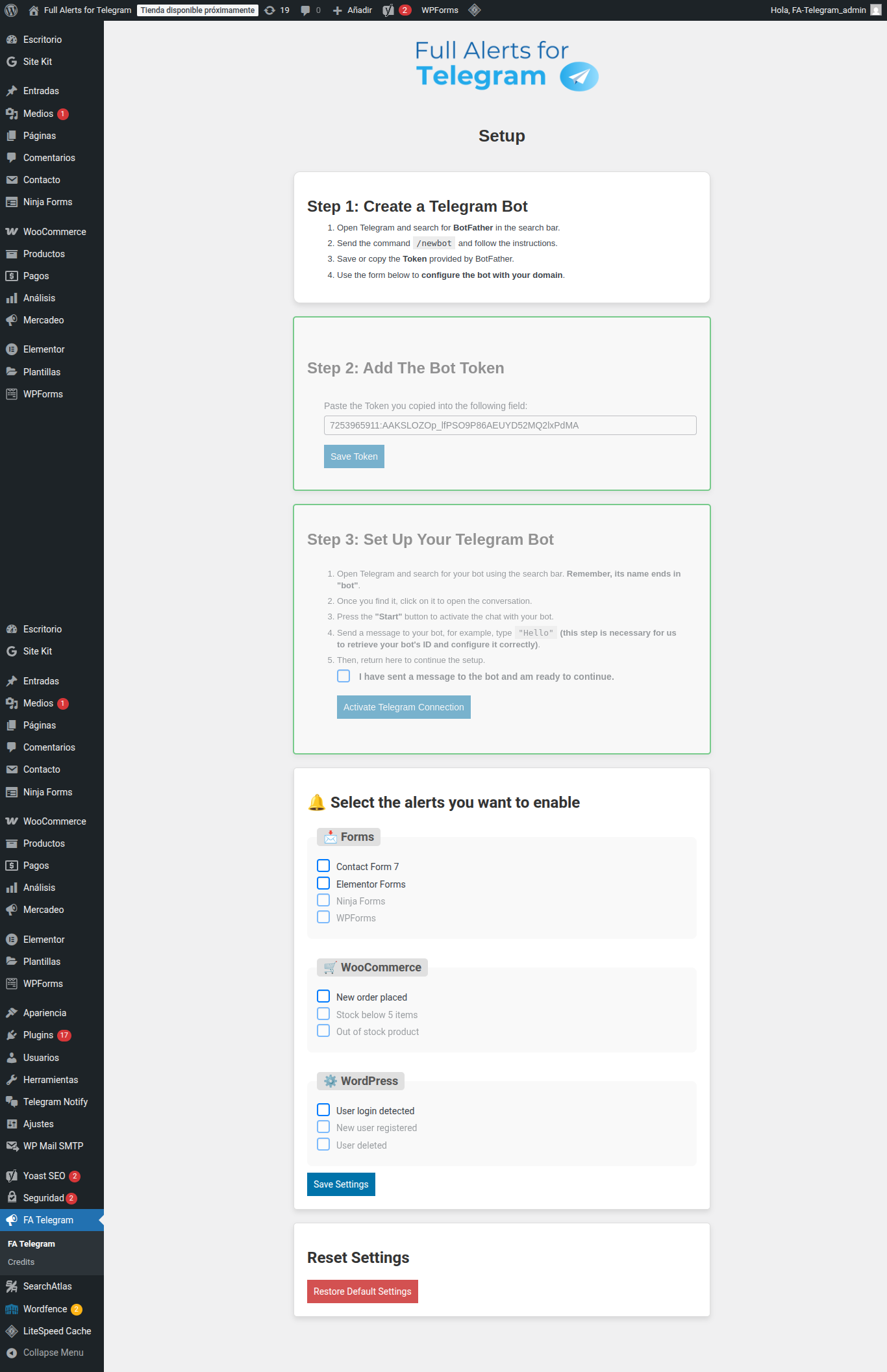Click Activate Telegram Connection
Viewport: 887px width, 1372px height.
tap(404, 707)
